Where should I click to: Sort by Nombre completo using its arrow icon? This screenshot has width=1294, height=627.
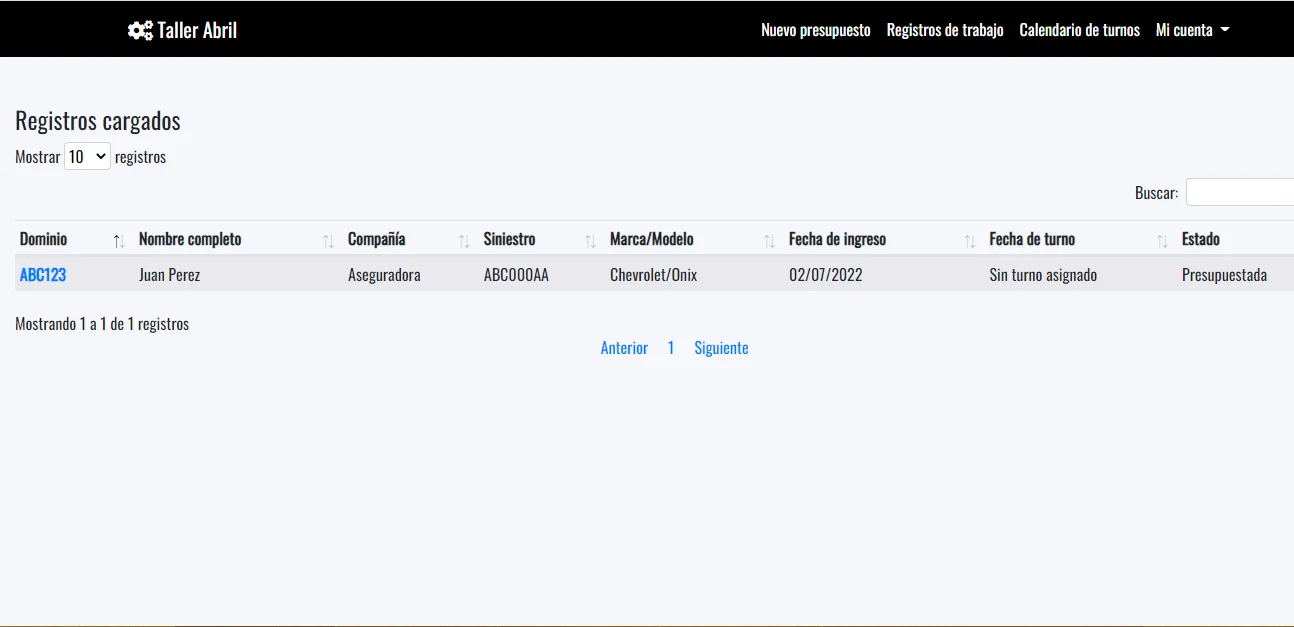[x=328, y=241]
